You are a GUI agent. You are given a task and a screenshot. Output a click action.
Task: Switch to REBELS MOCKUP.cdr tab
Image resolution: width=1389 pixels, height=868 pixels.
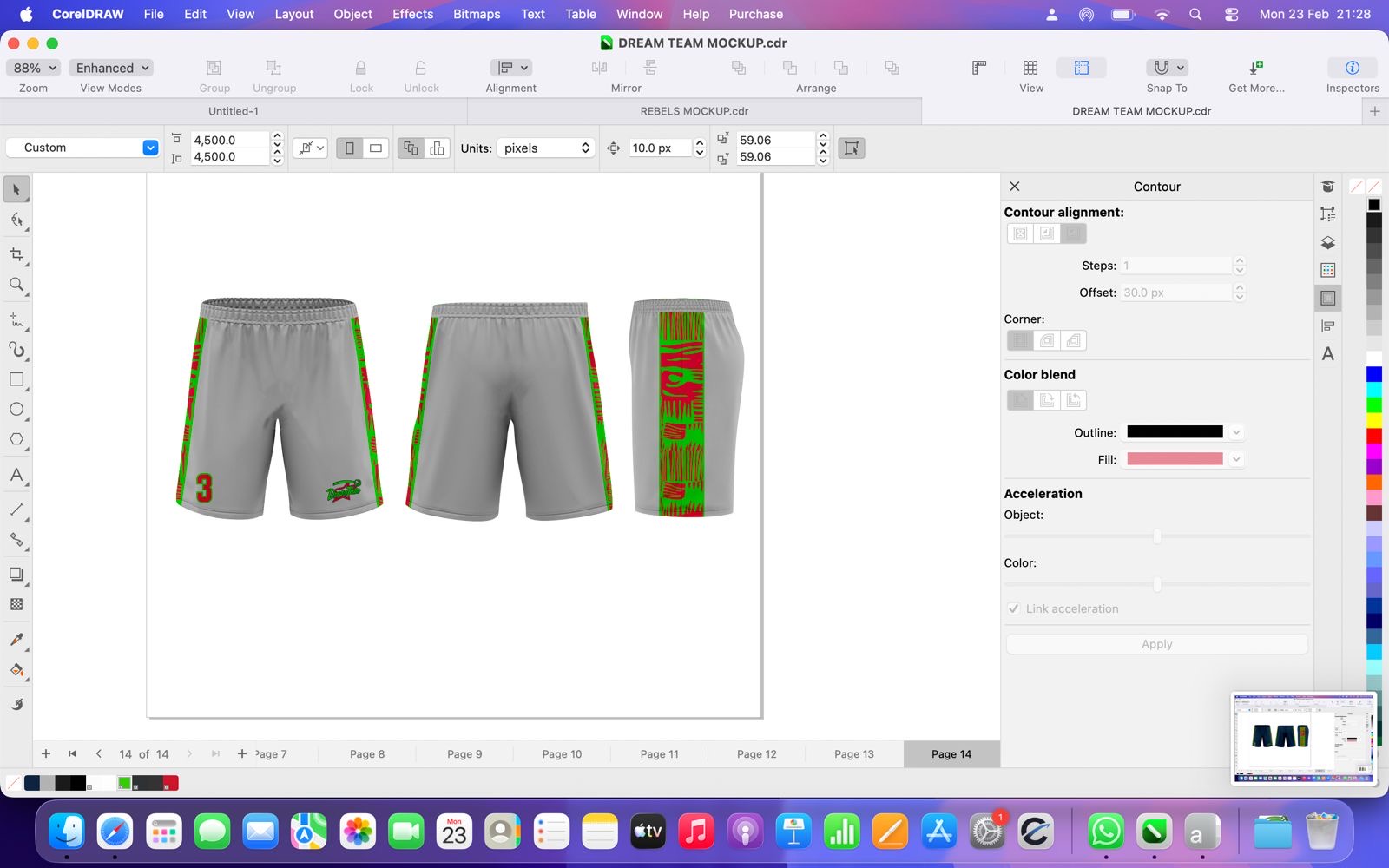pos(694,111)
